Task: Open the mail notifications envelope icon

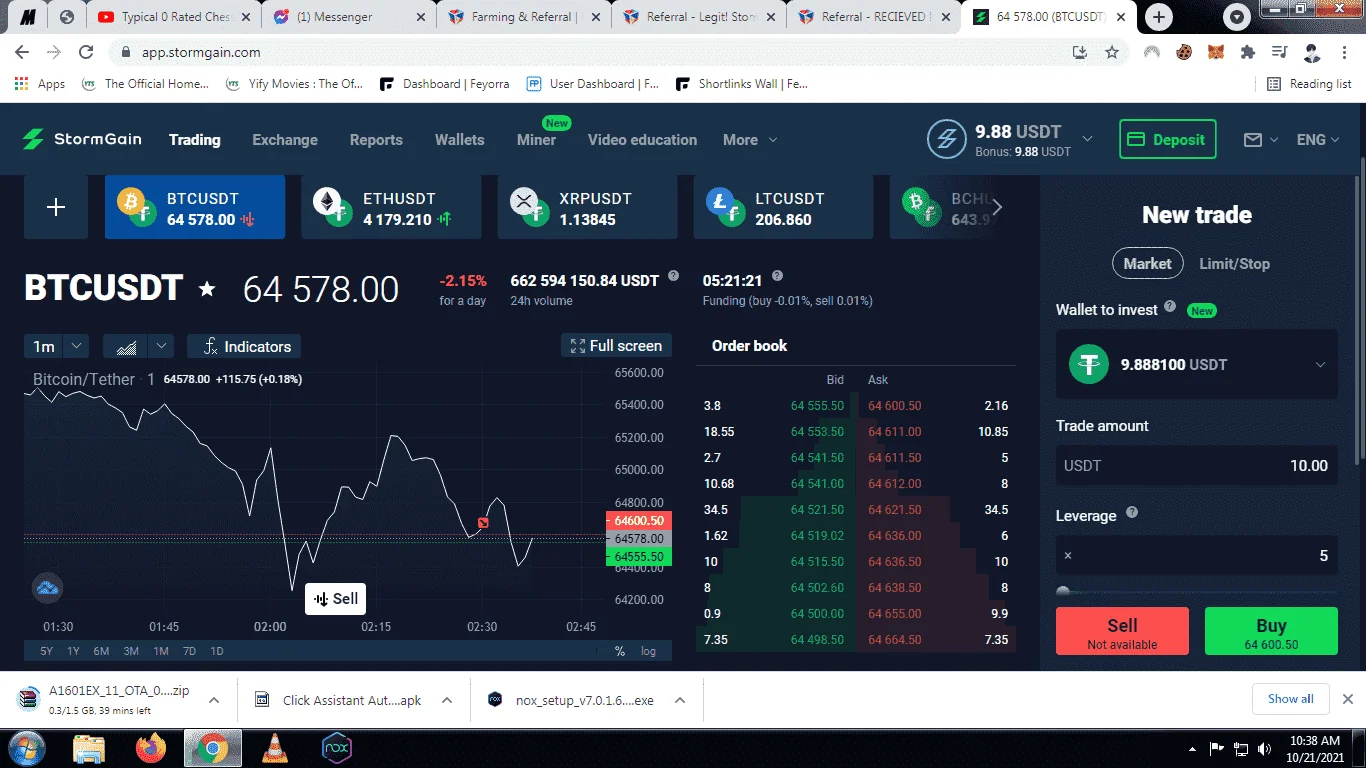Action: [1253, 140]
